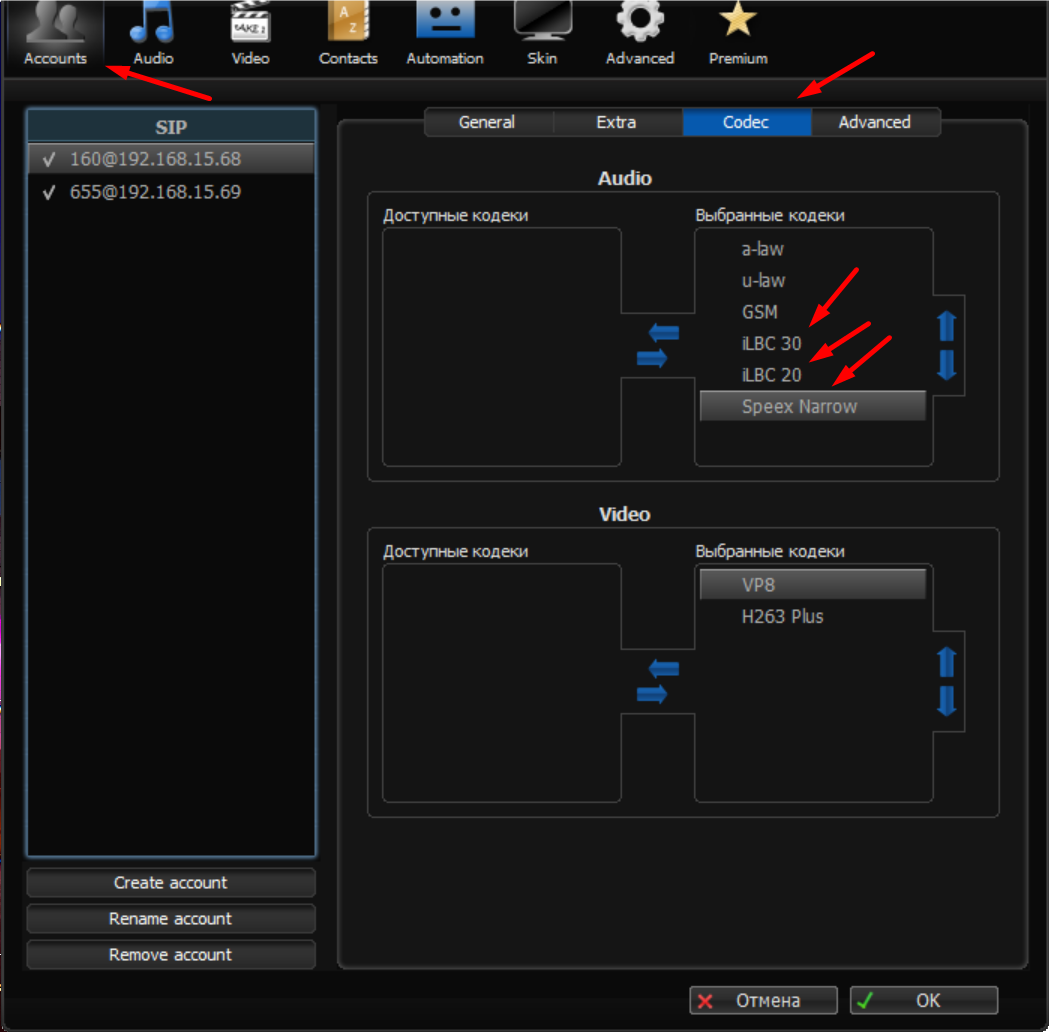The width and height of the screenshot is (1049, 1032).
Task: Select the u-law audio codec
Action: point(813,281)
